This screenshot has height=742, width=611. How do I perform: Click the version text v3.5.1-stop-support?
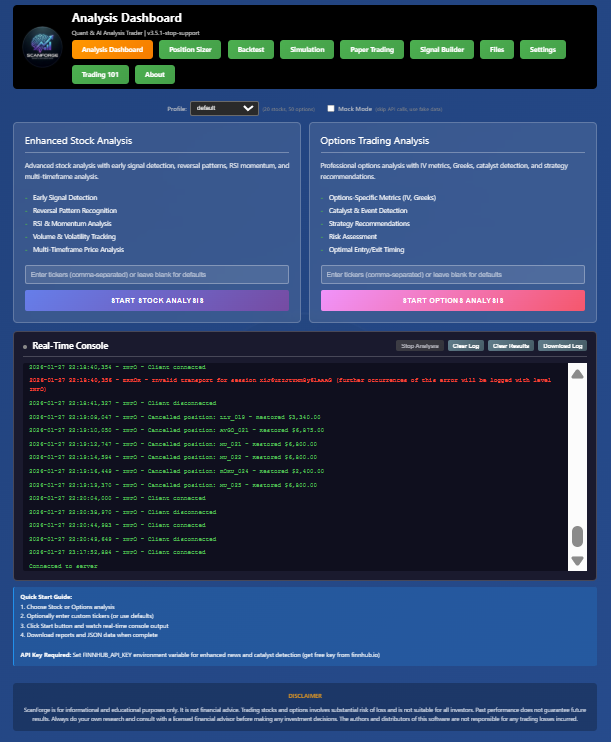pyautogui.click(x=173, y=33)
